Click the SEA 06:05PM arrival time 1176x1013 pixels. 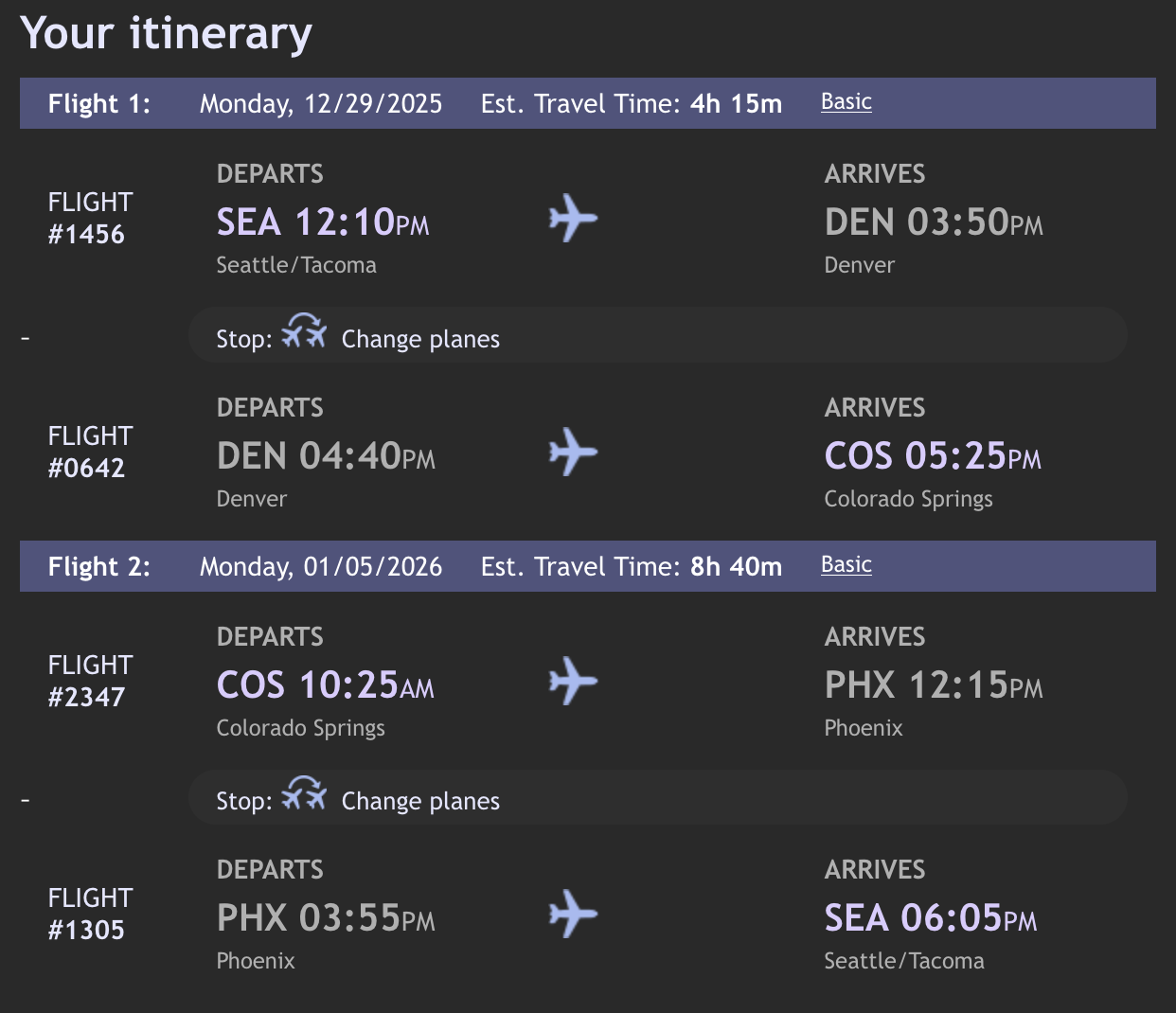pos(930,918)
